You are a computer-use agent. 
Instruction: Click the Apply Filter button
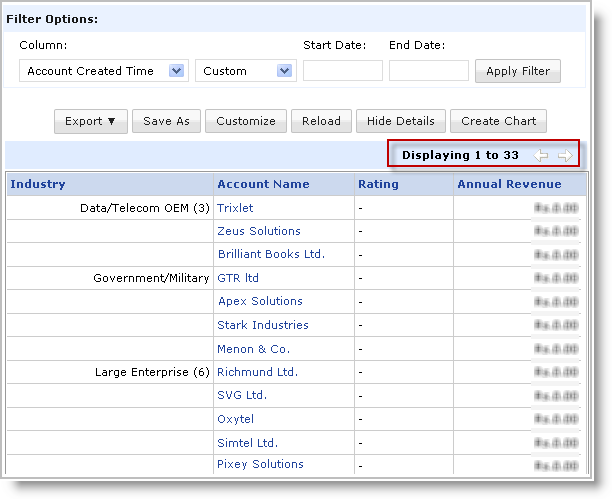(x=518, y=71)
